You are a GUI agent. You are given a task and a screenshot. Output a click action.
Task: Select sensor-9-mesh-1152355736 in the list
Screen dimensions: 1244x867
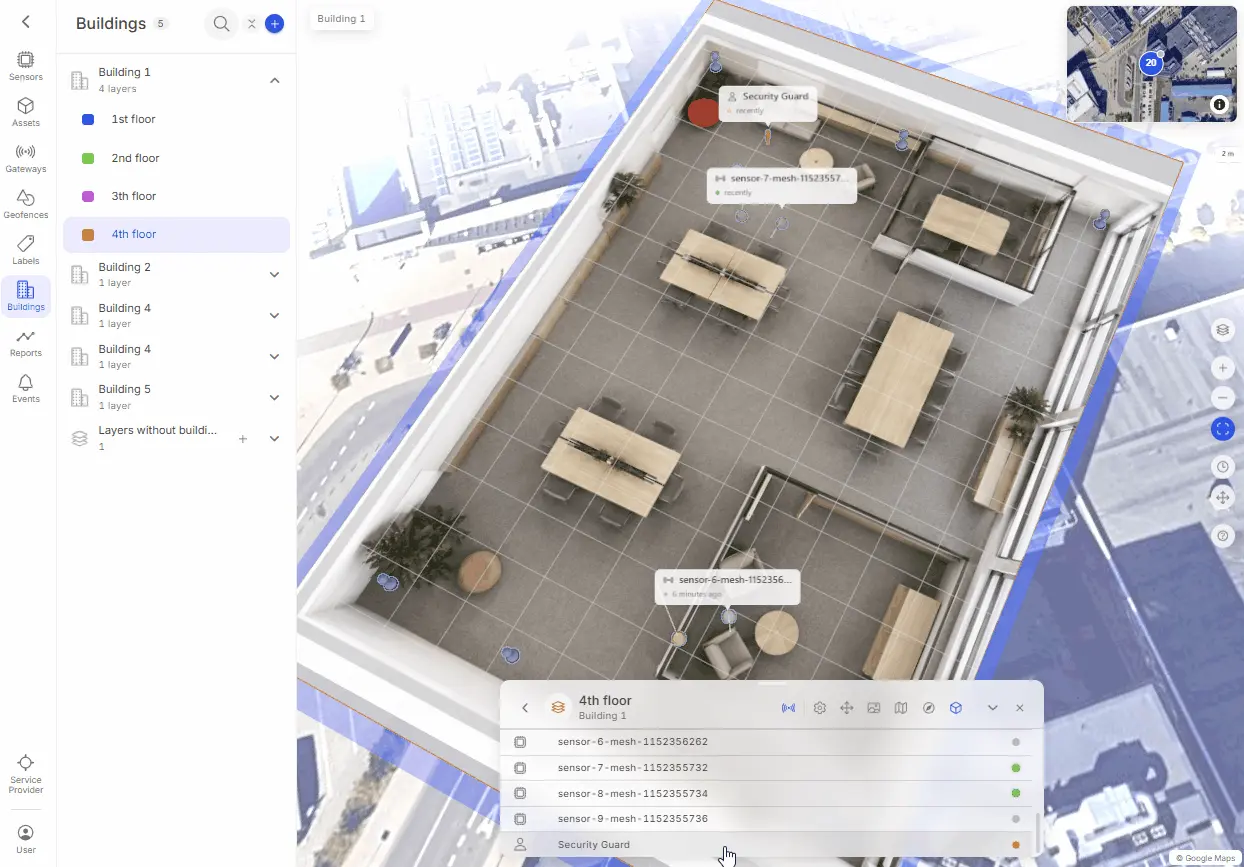click(x=768, y=819)
